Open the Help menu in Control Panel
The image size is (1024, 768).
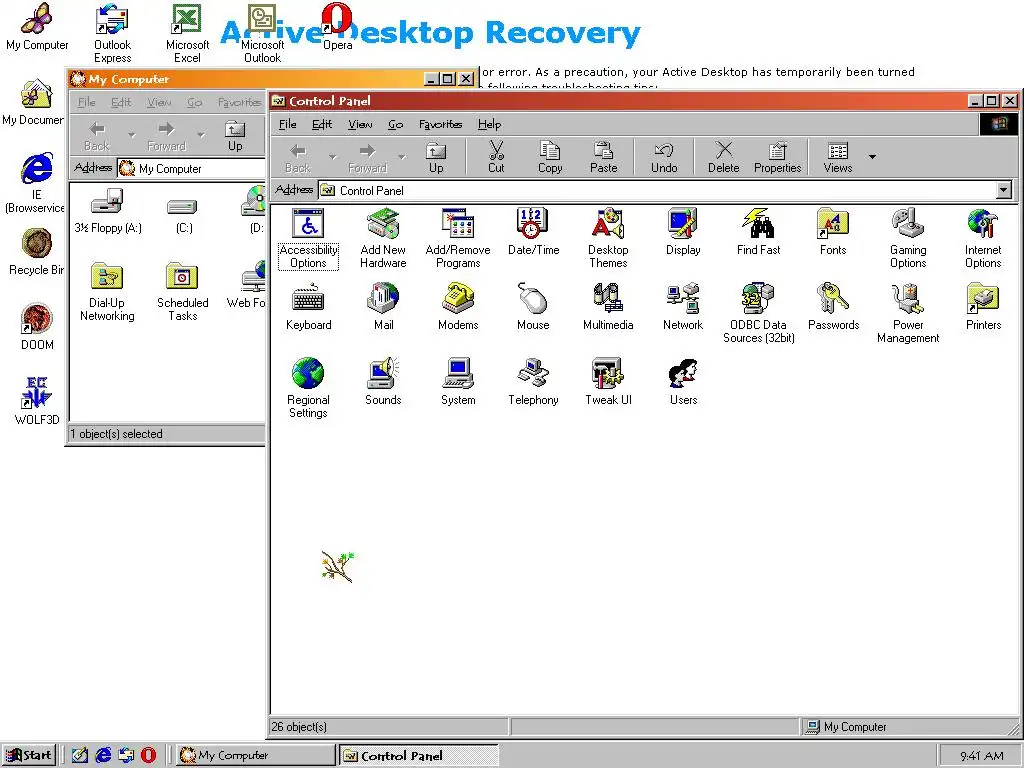[x=489, y=124]
